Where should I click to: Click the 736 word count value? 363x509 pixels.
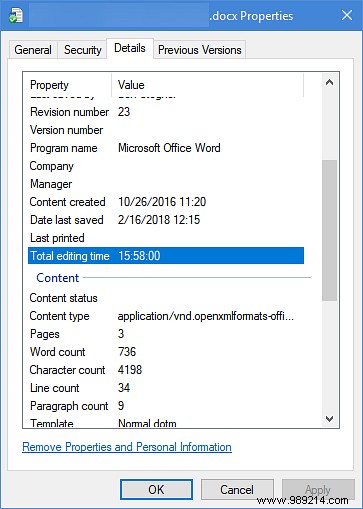pyautogui.click(x=127, y=352)
